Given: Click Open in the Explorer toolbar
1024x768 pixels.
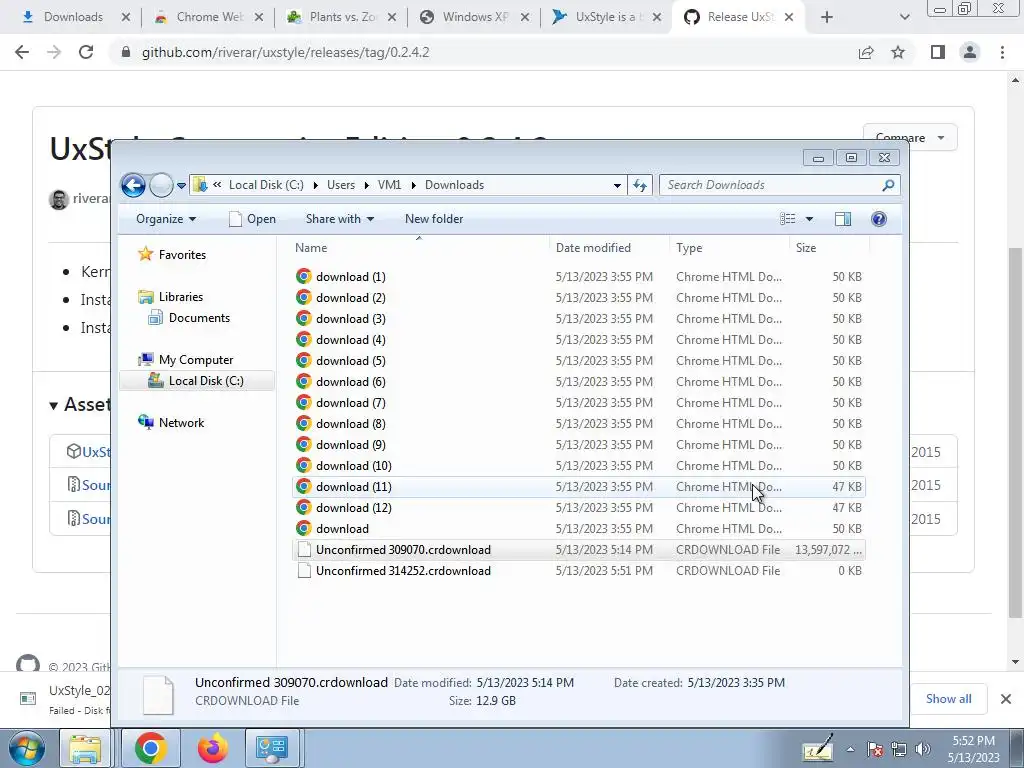Looking at the screenshot, I should 252,219.
